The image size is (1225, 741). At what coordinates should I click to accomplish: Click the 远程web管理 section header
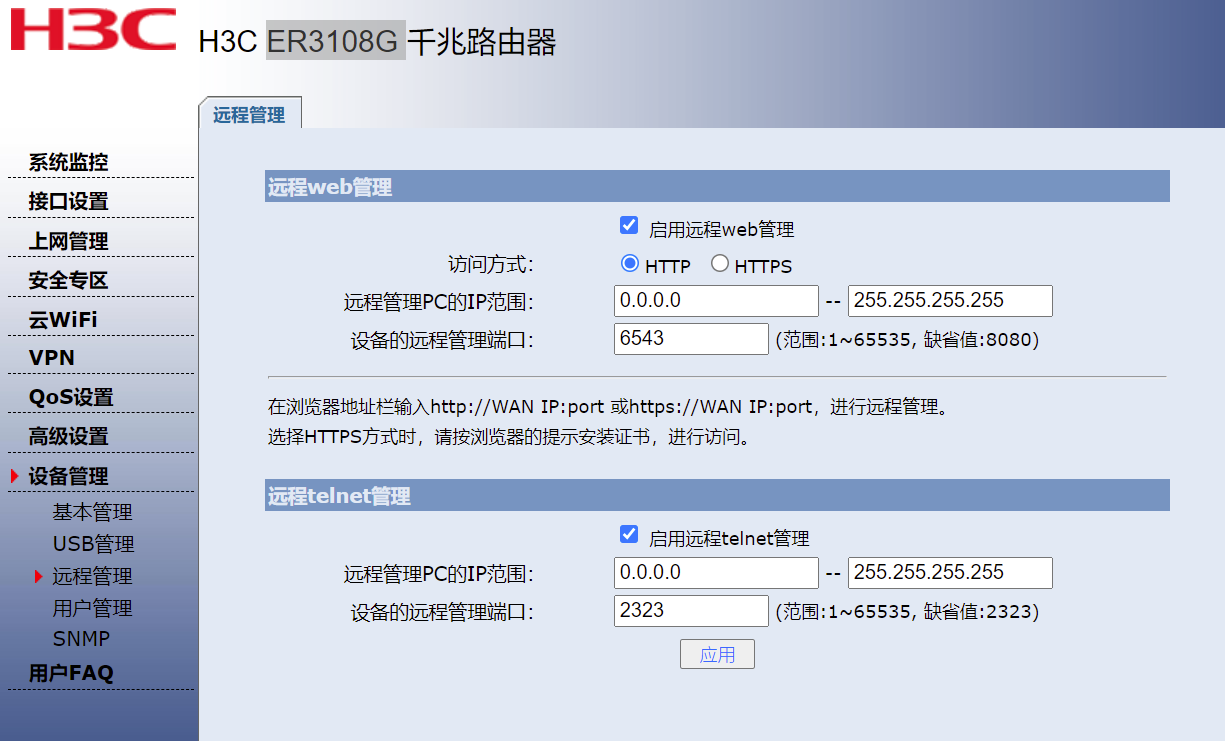coord(717,186)
